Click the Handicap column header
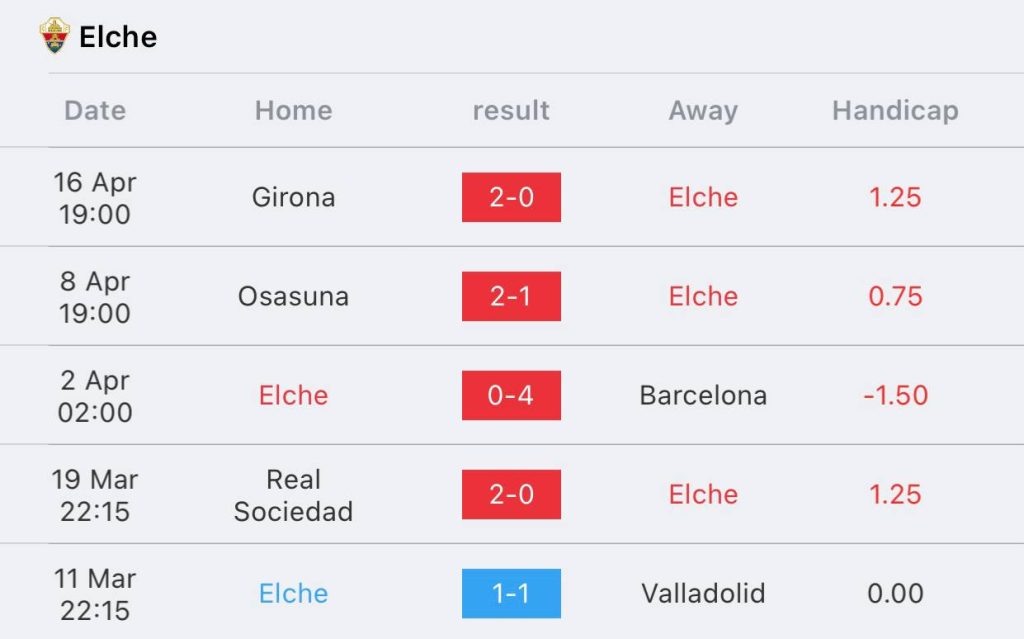This screenshot has width=1024, height=639. click(x=895, y=110)
